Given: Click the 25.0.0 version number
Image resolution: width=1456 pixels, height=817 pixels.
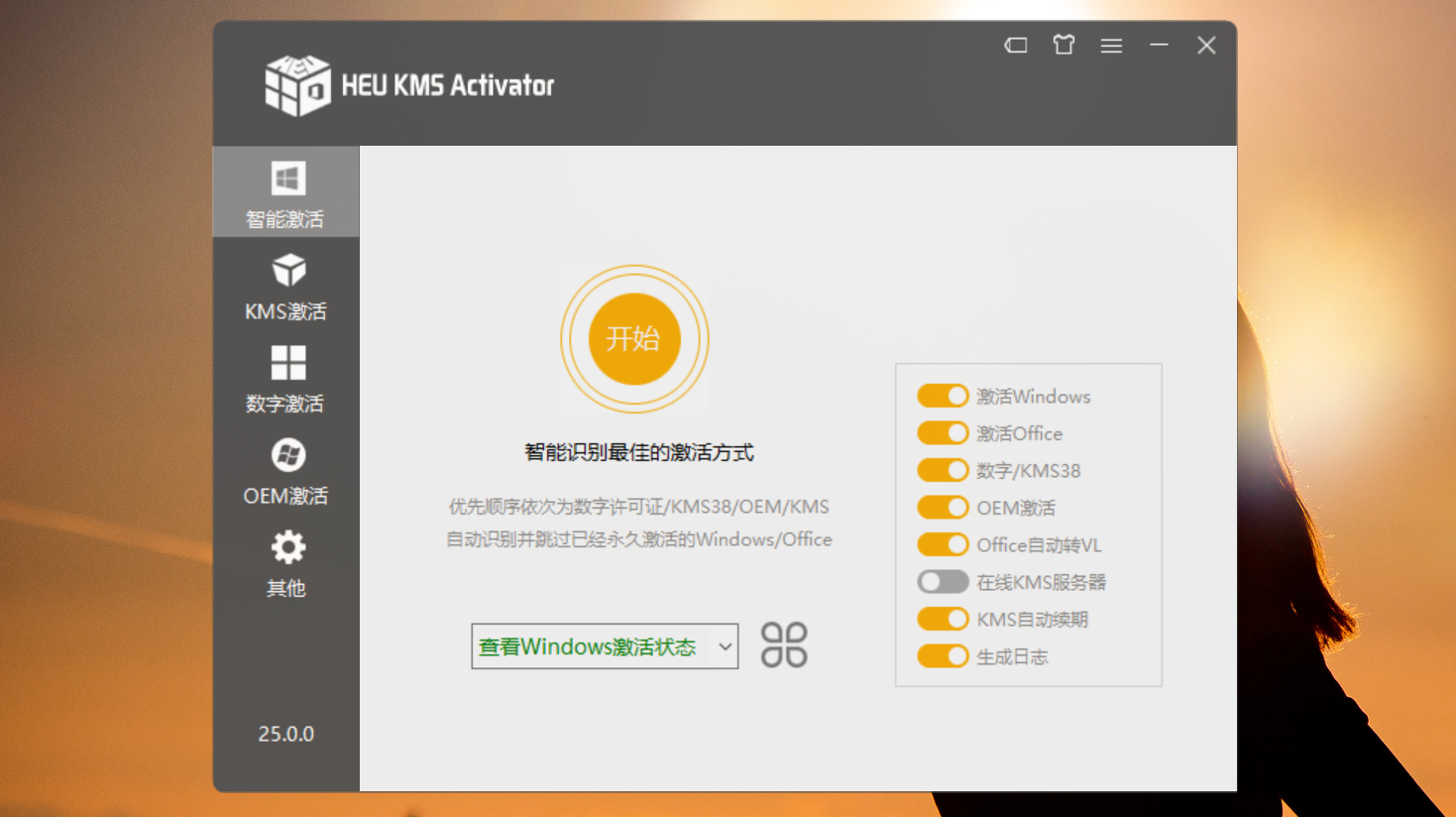Looking at the screenshot, I should (286, 734).
